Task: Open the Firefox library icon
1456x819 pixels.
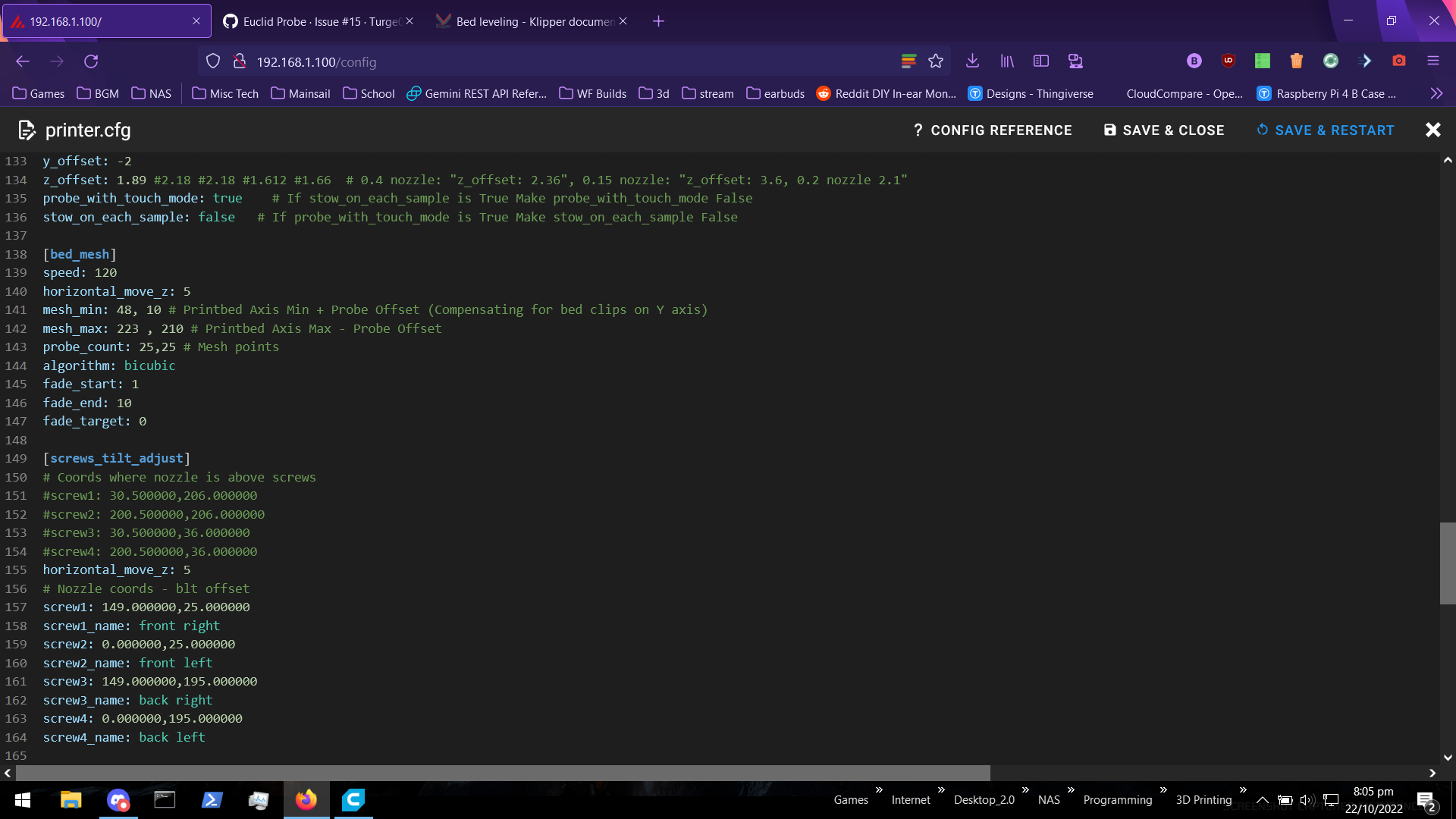Action: [x=1007, y=61]
